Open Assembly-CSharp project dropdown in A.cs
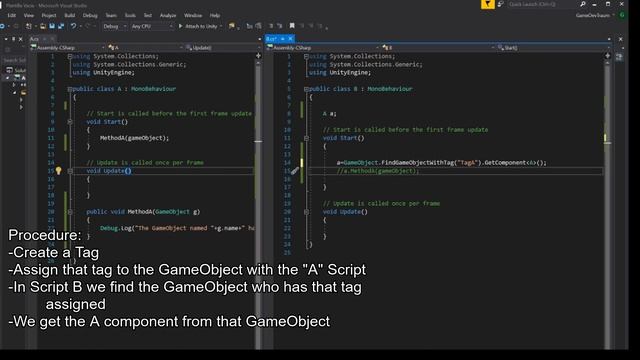The width and height of the screenshot is (640, 360). [68, 48]
